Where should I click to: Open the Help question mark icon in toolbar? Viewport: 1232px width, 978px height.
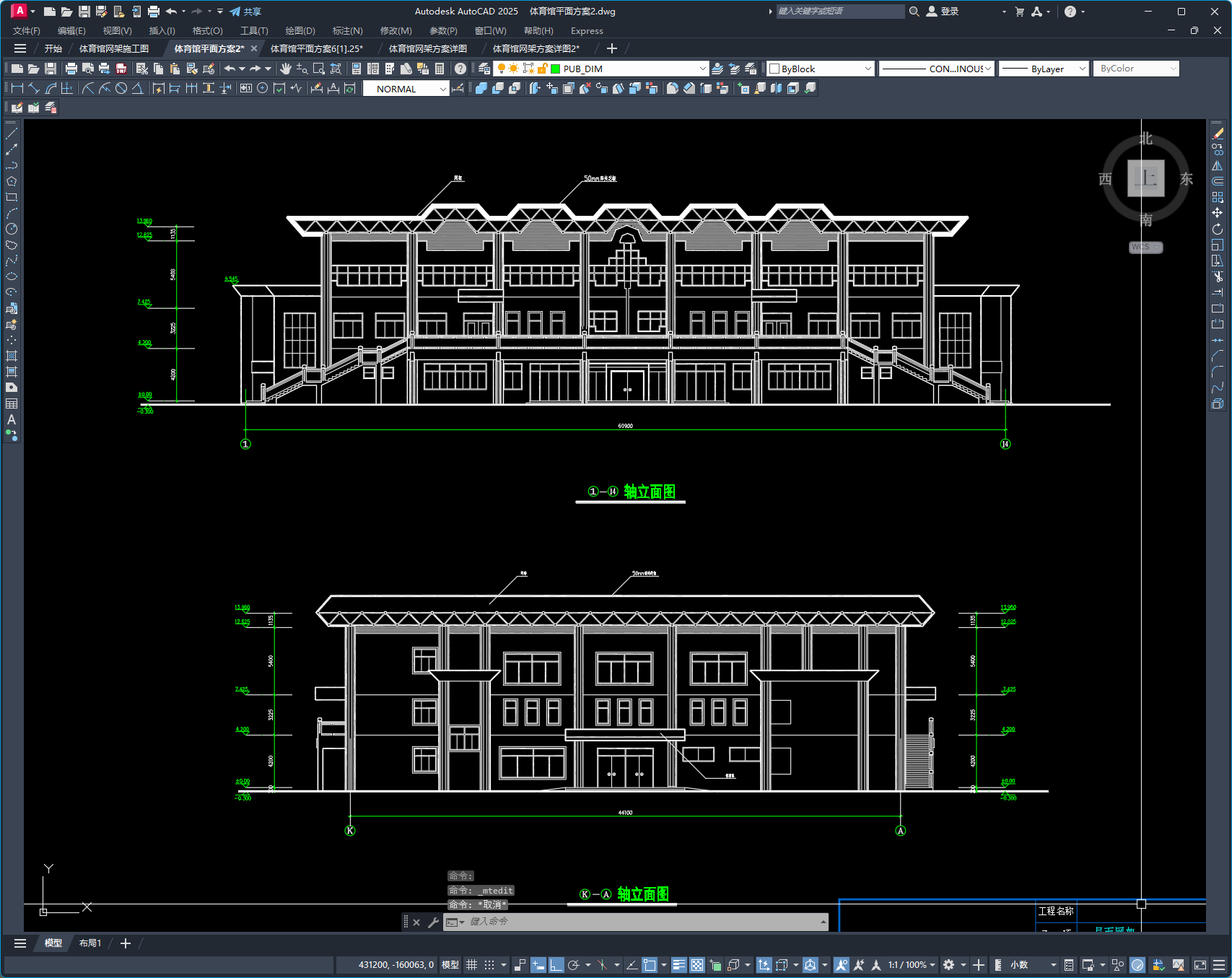click(x=460, y=69)
